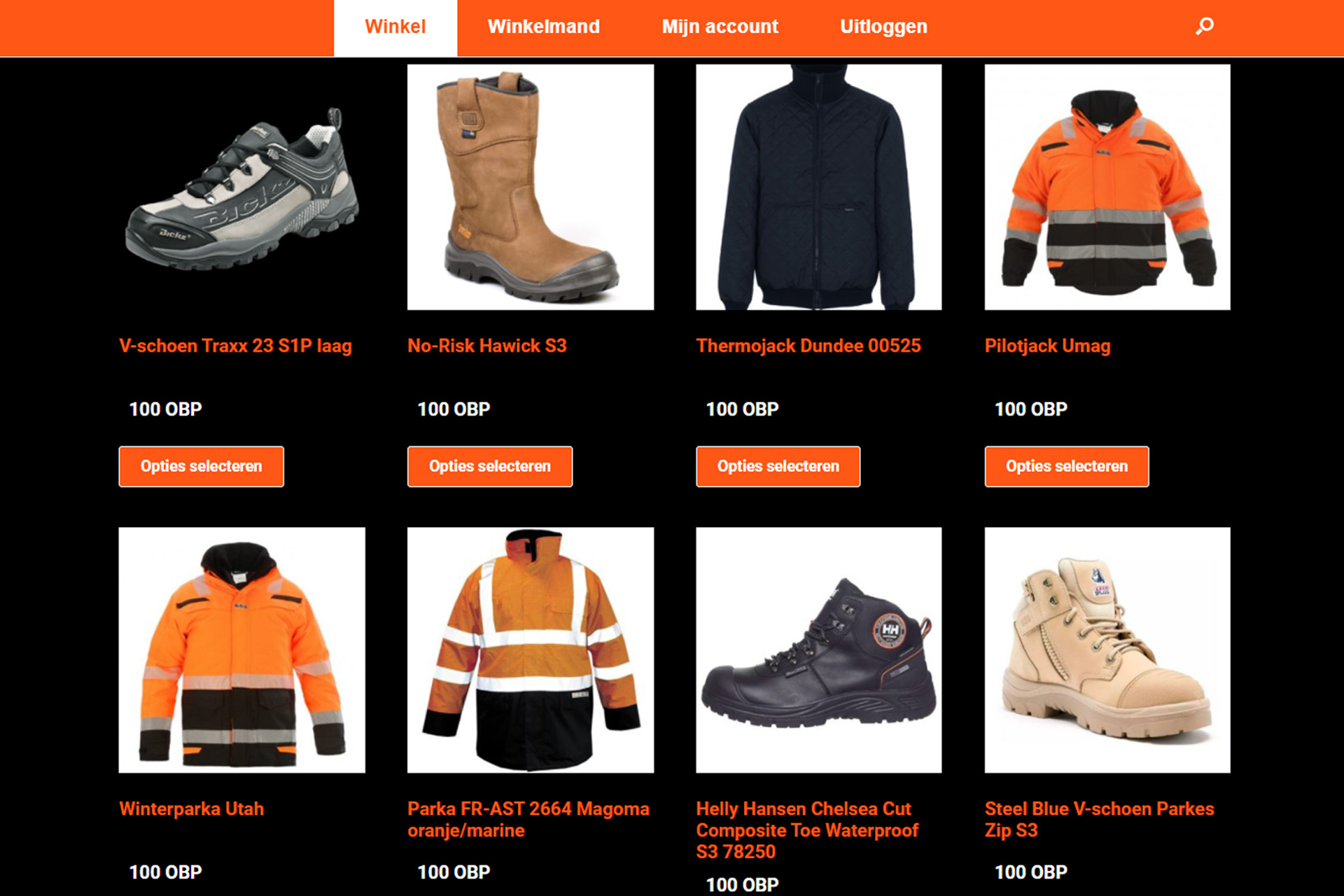Select options for V-schoen Traxx 23
This screenshot has width=1344, height=896.
(202, 466)
